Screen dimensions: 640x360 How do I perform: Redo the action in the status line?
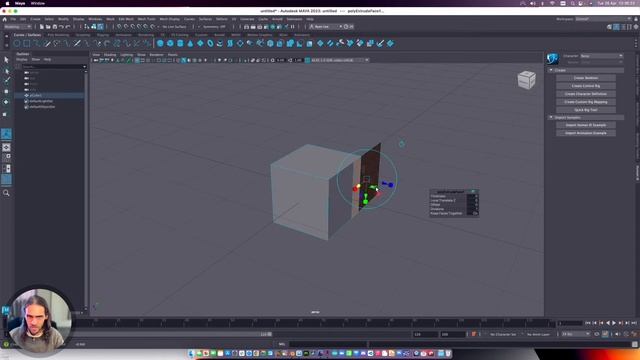68,27
